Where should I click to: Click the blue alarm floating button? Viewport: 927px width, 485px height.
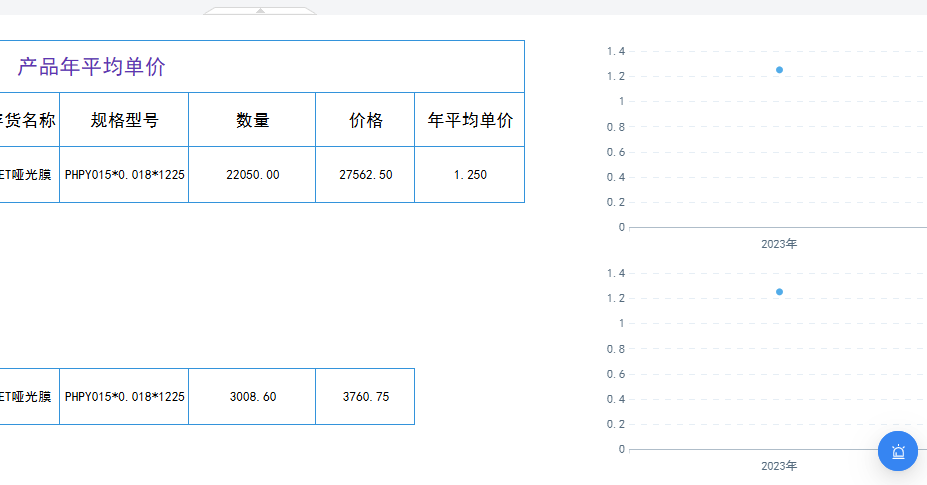(x=897, y=451)
